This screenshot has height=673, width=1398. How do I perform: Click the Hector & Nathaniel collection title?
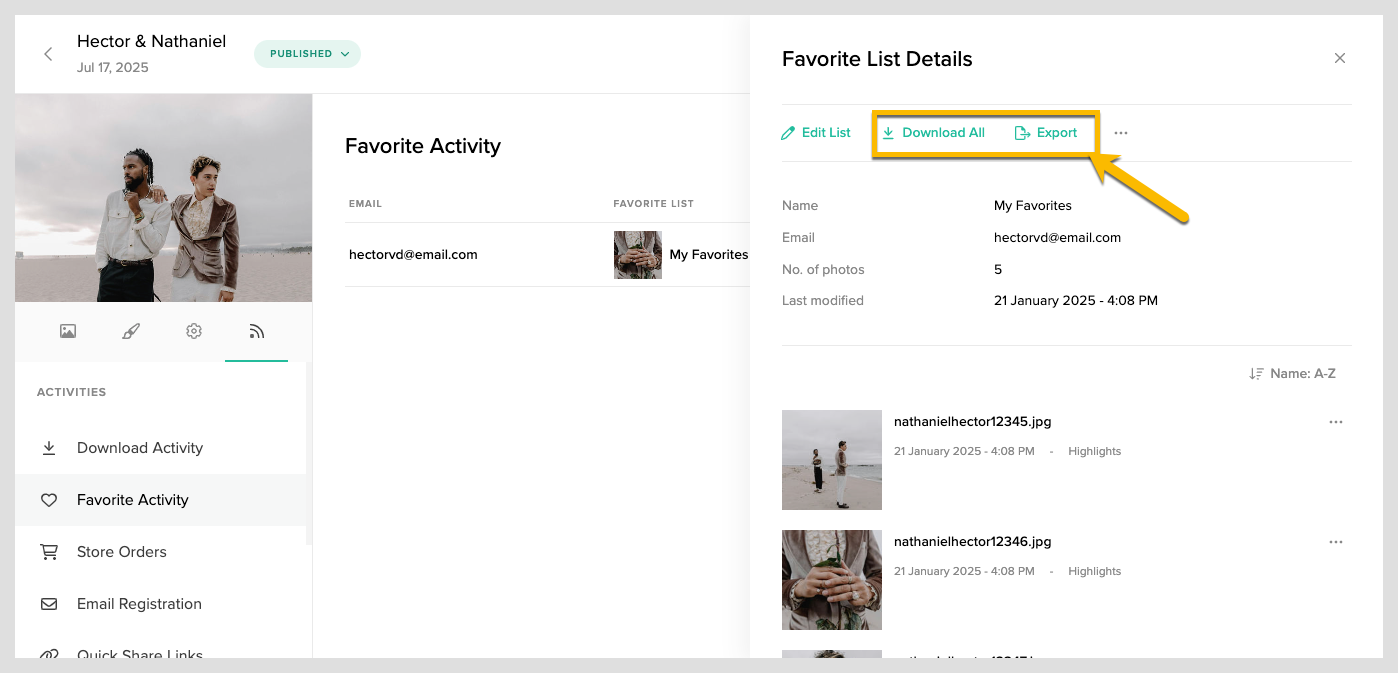coord(152,41)
